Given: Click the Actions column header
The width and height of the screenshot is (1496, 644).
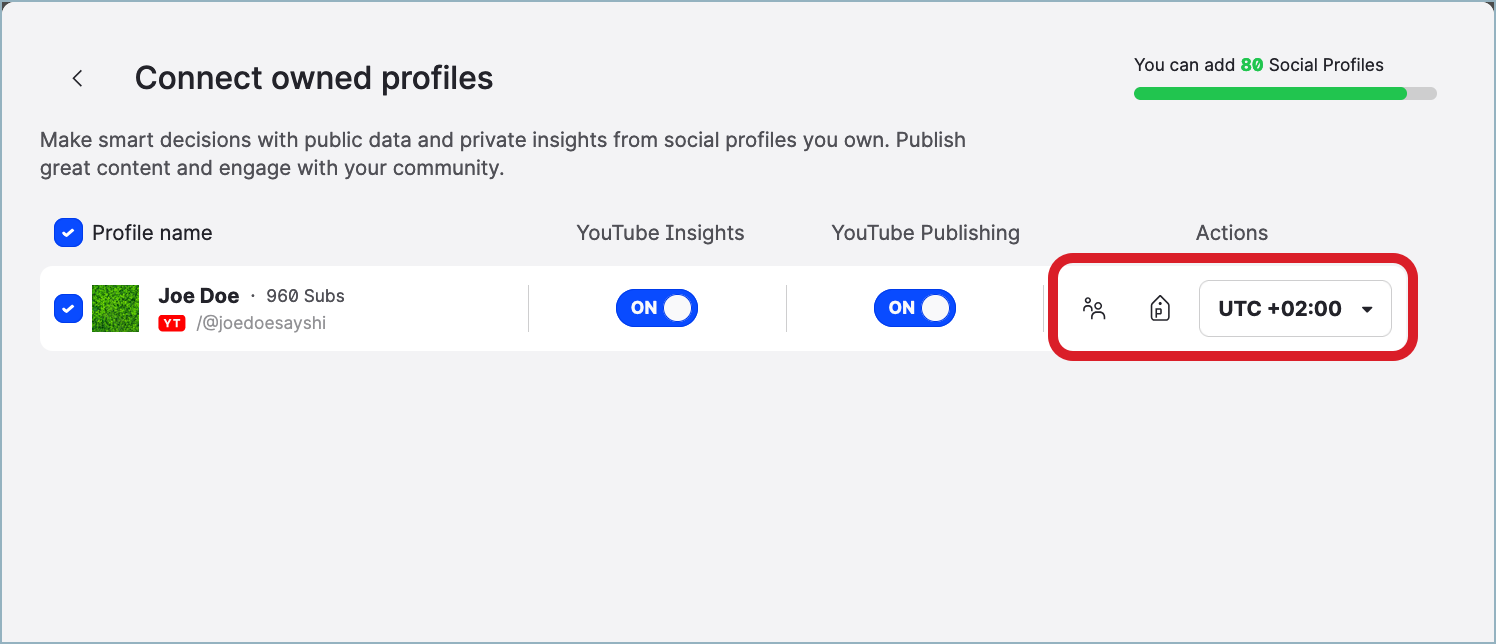Looking at the screenshot, I should [1231, 232].
